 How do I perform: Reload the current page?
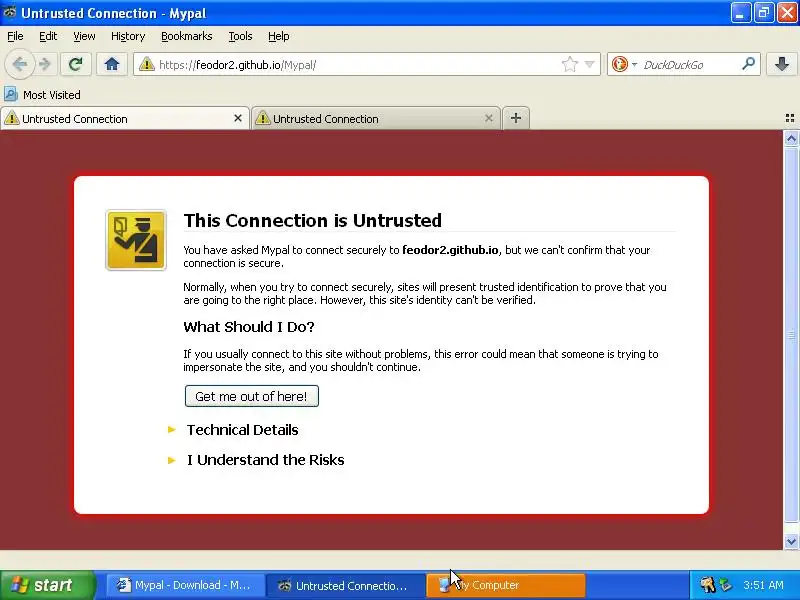(76, 64)
